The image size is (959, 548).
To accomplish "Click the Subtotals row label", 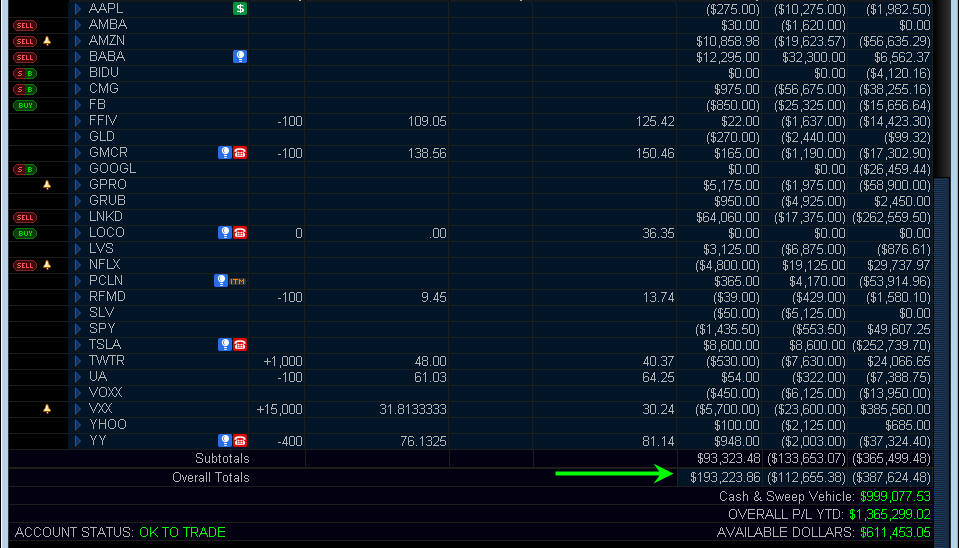I will pyautogui.click(x=222, y=459).
